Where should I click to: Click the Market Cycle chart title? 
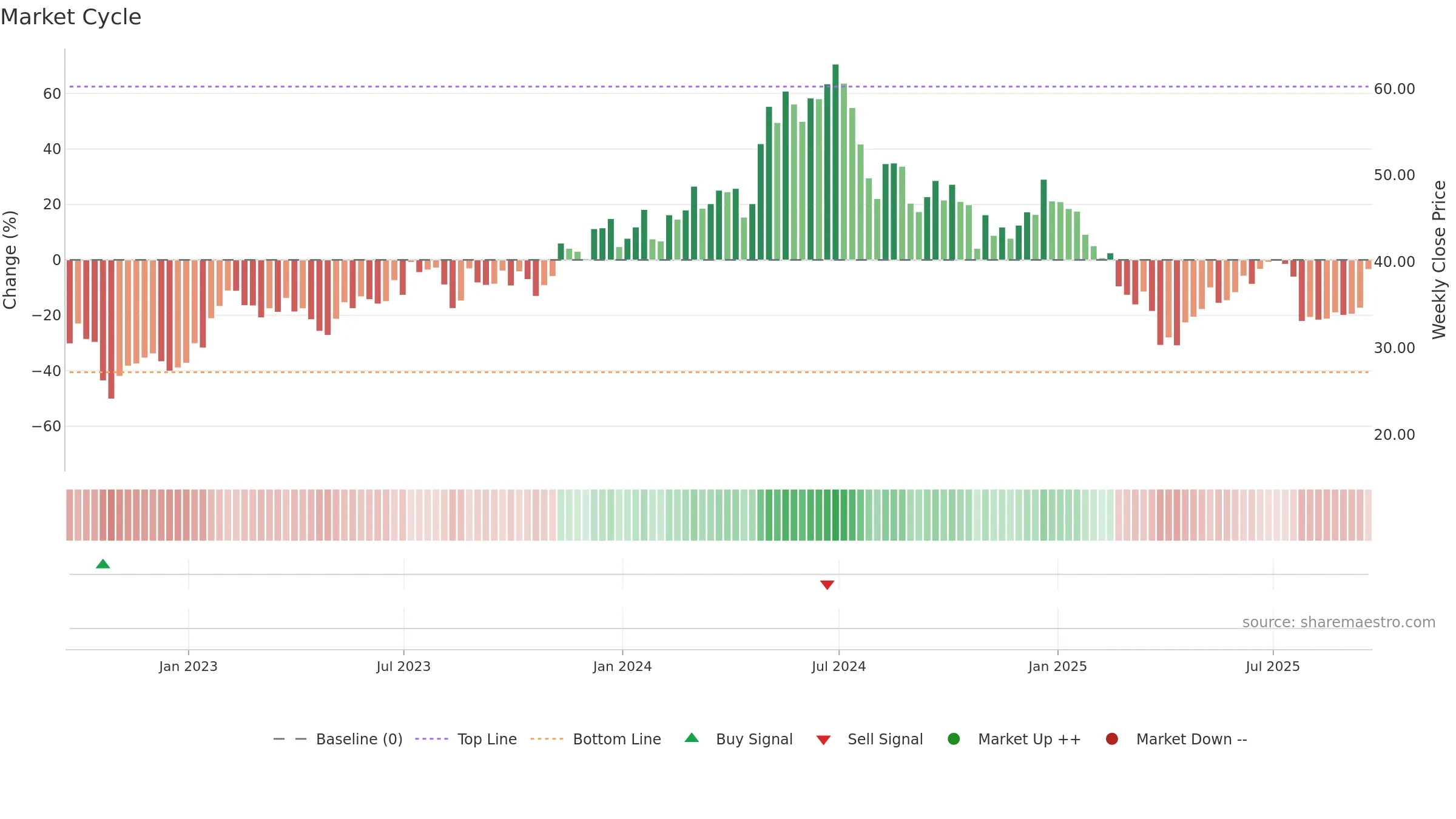click(x=71, y=17)
